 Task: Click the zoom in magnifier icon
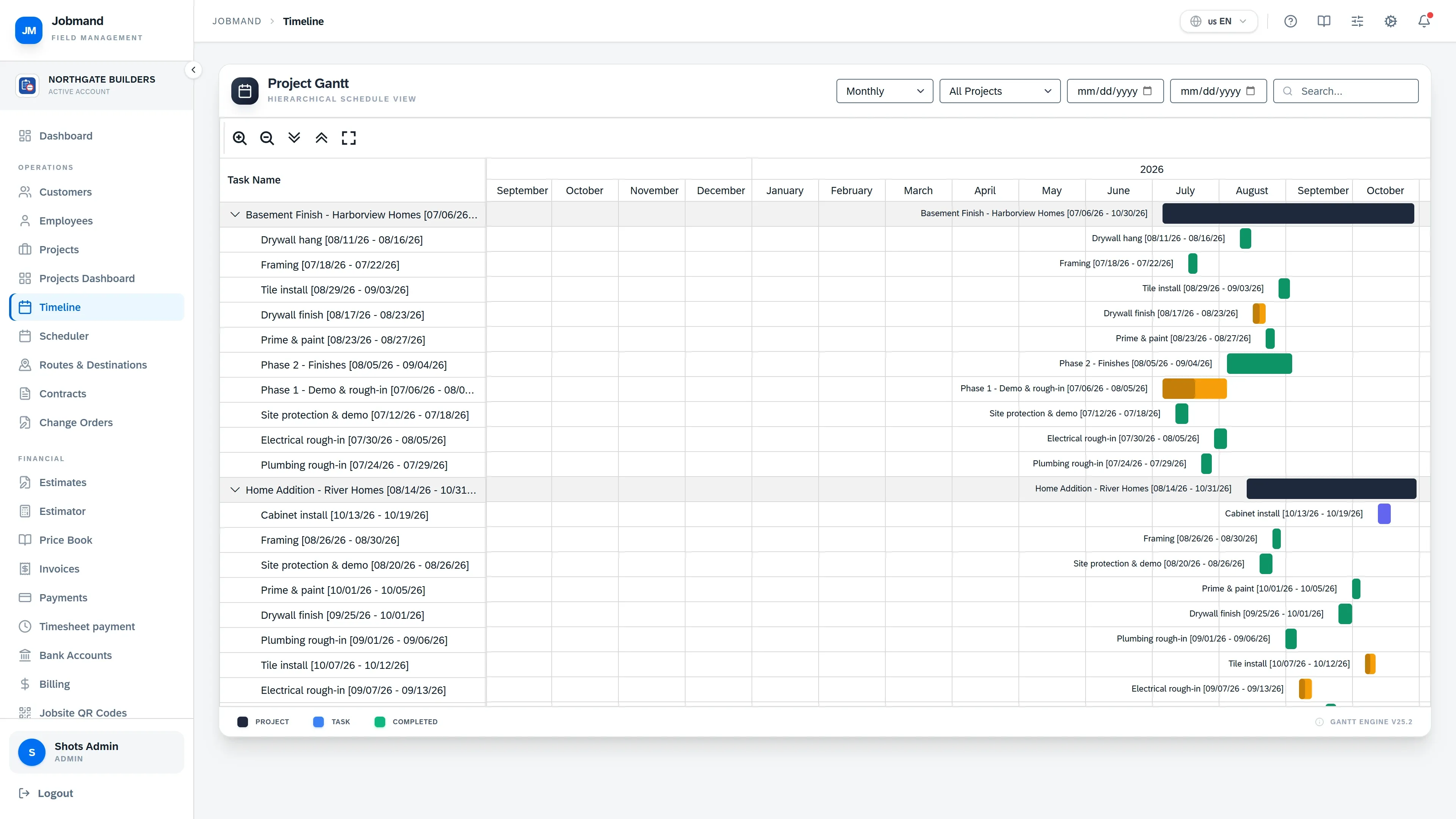tap(240, 138)
